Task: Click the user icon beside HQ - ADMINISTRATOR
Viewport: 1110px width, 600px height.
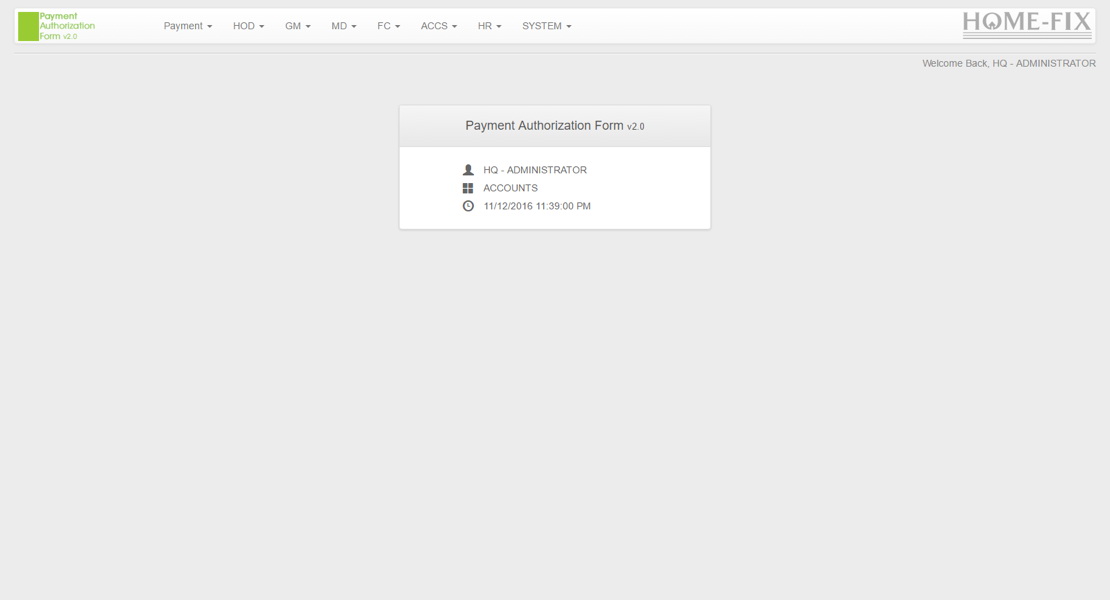Action: (x=470, y=169)
